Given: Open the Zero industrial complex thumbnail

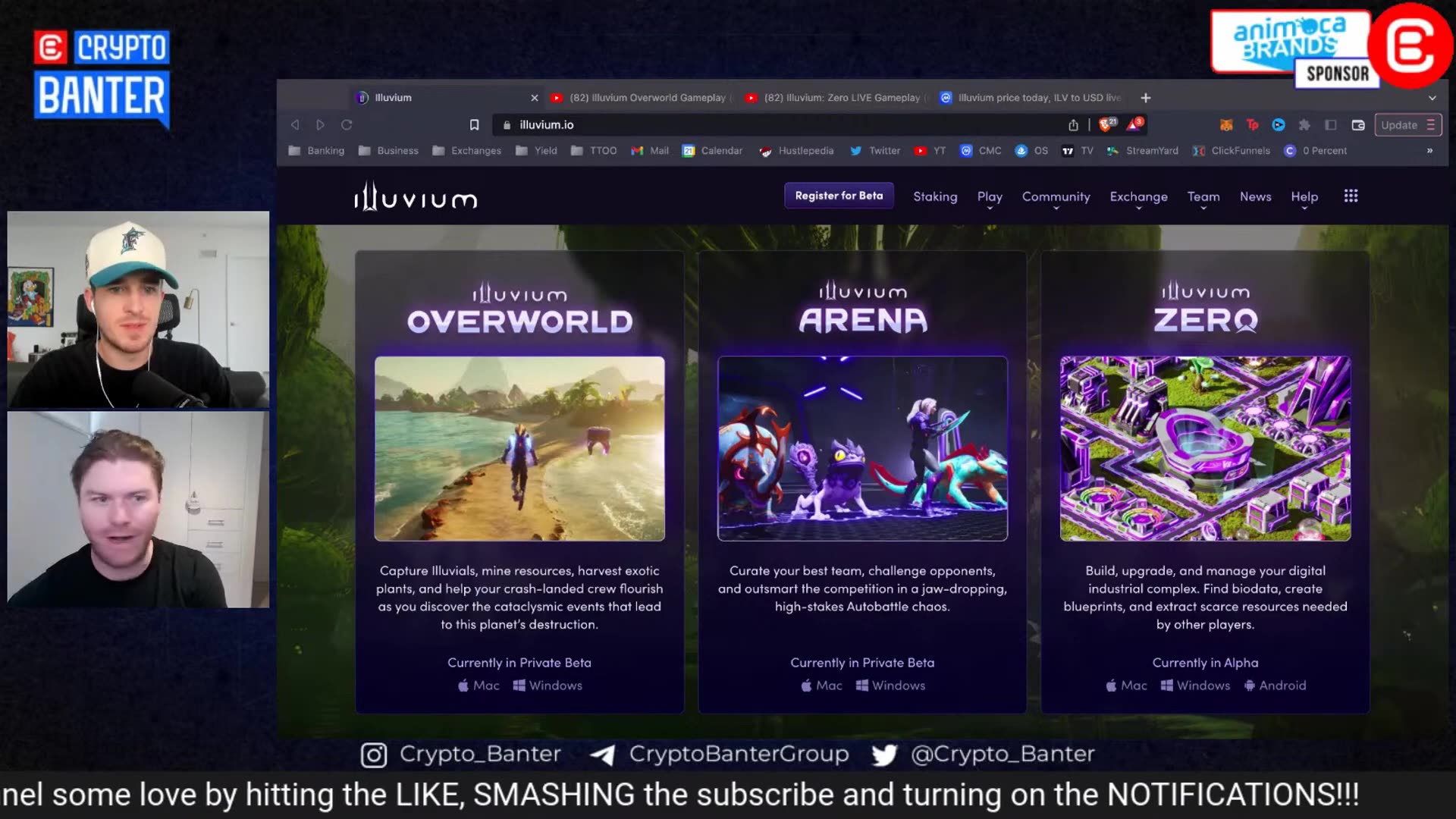Looking at the screenshot, I should [1205, 448].
